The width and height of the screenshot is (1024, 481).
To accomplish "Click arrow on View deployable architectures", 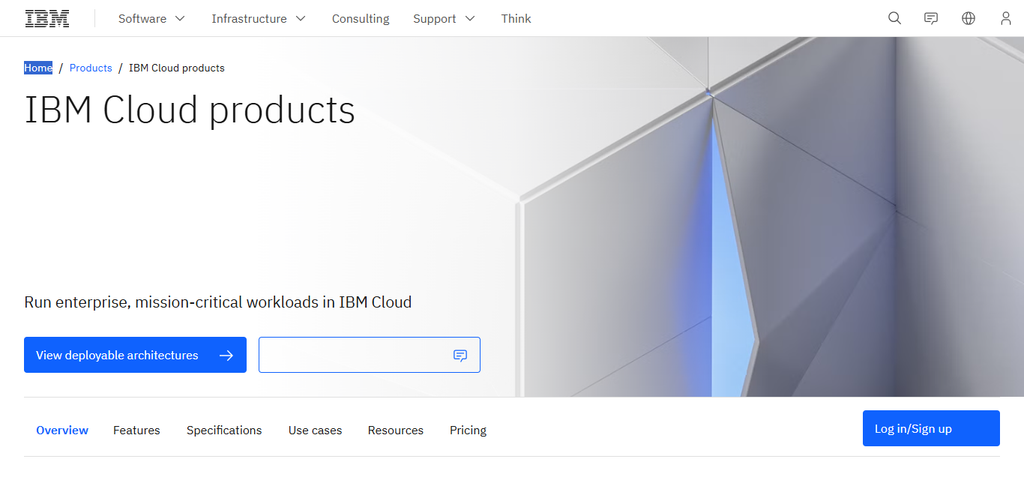I will (226, 355).
